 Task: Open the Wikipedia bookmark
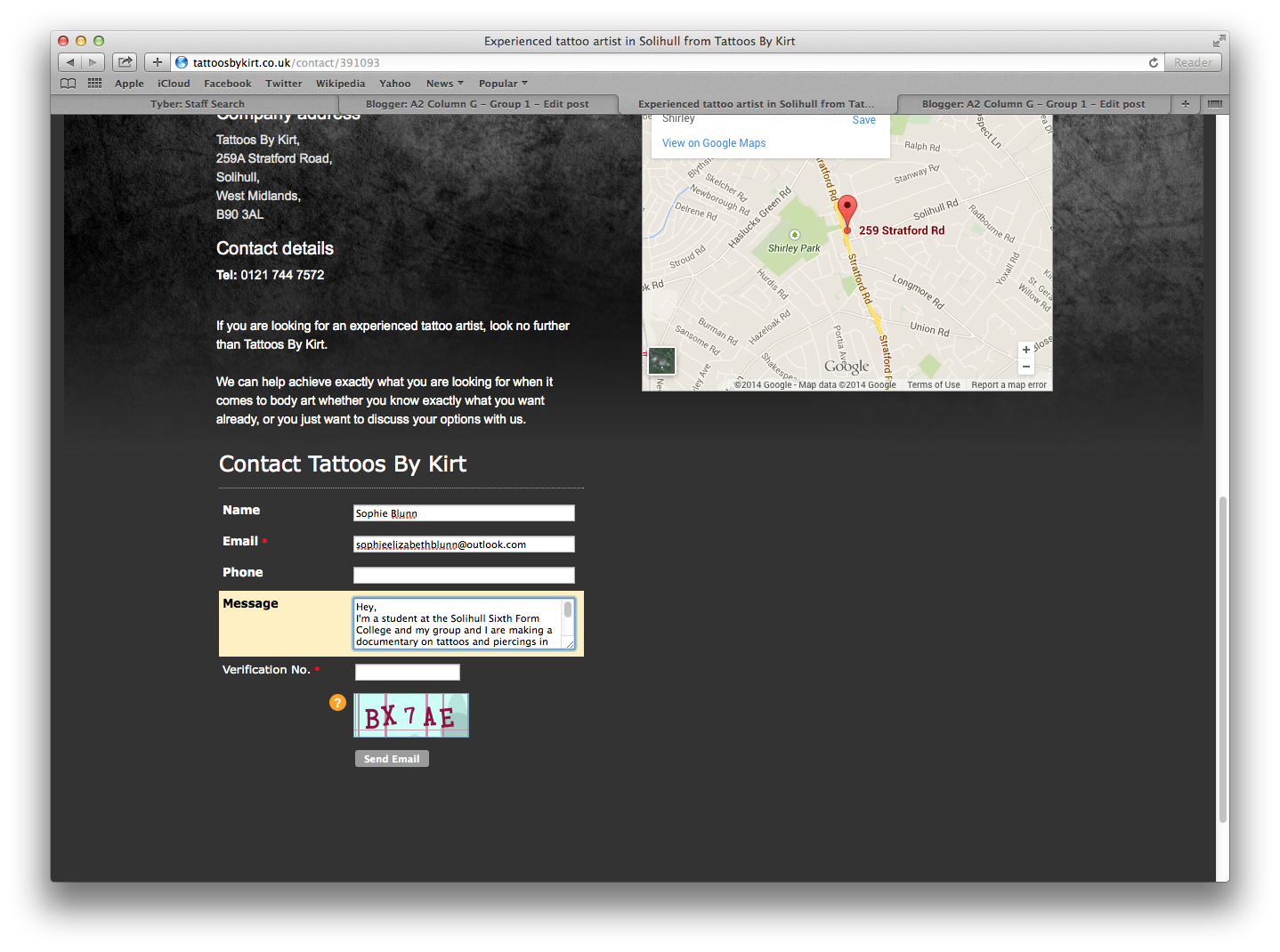(x=340, y=84)
